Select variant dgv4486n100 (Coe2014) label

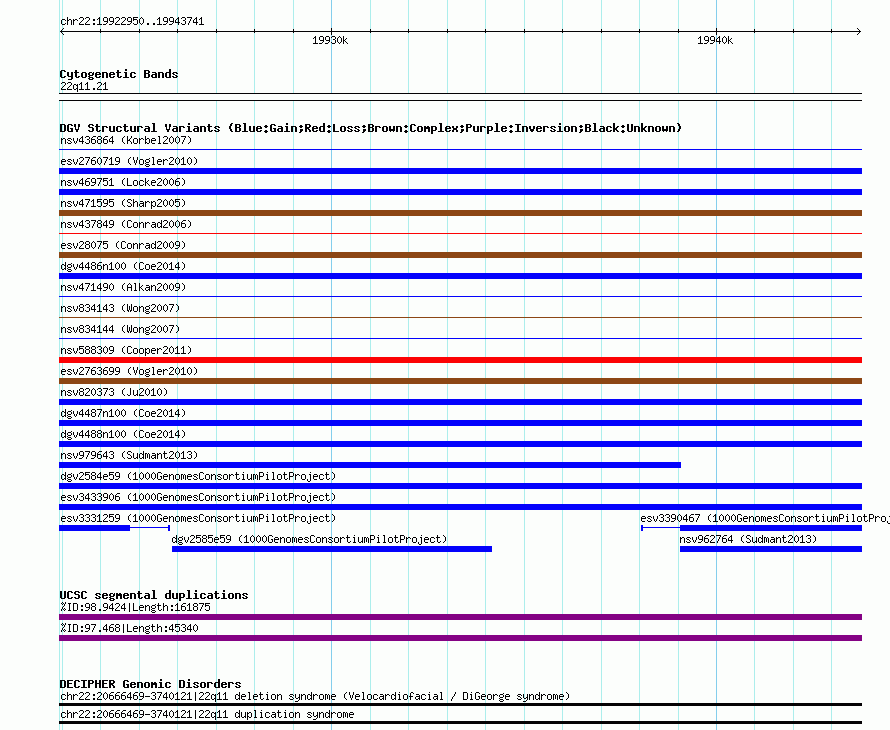click(x=123, y=266)
